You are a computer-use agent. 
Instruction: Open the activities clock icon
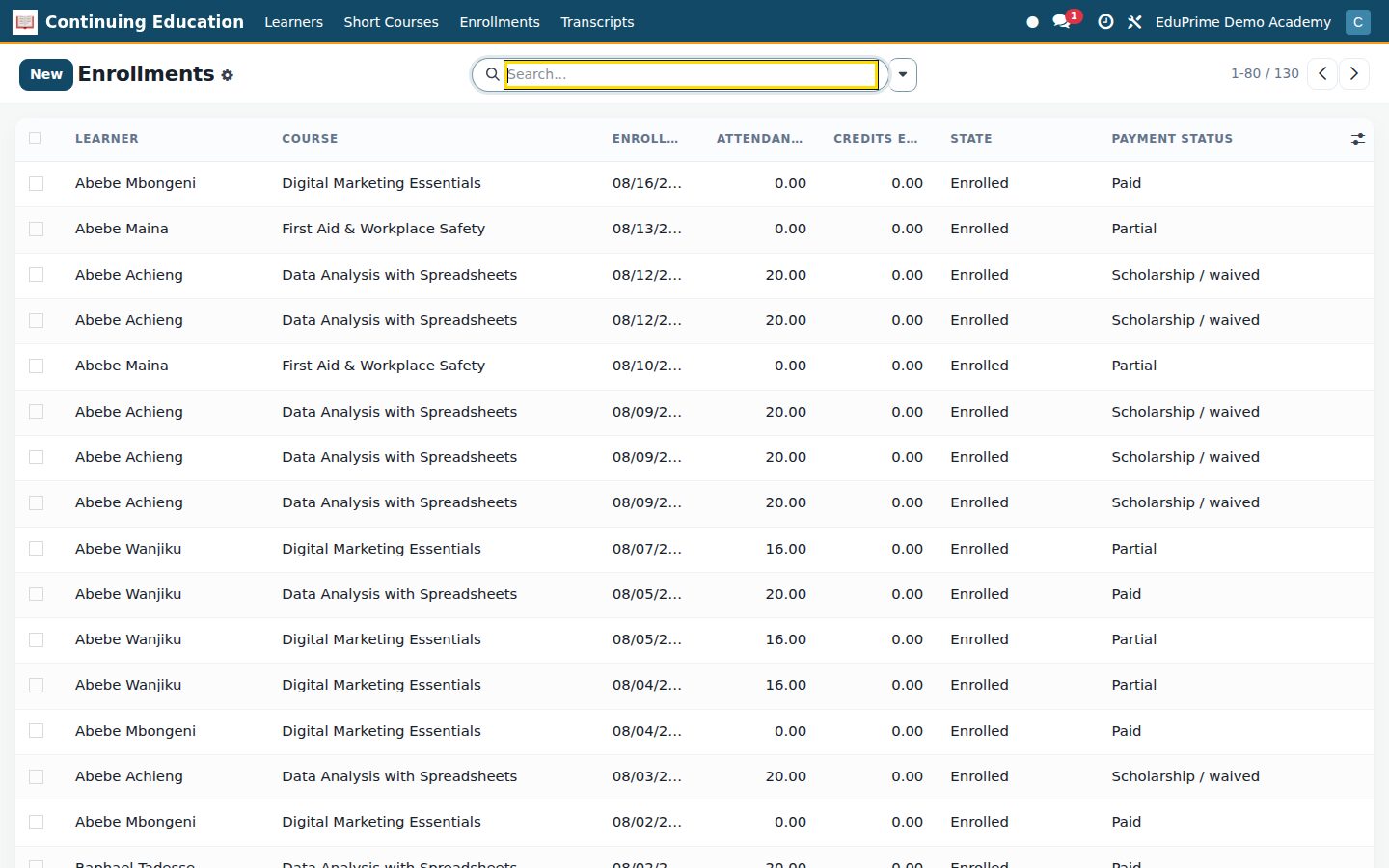1105,22
